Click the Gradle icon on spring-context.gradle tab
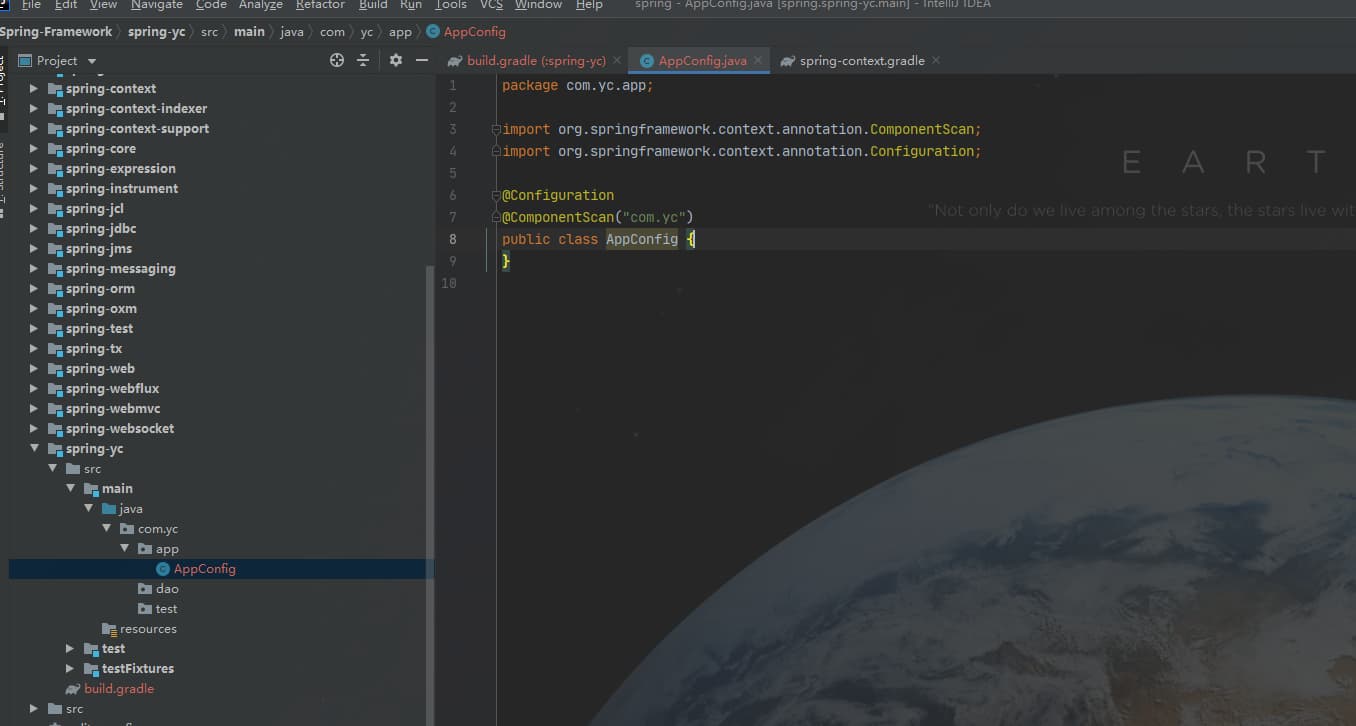Image resolution: width=1356 pixels, height=726 pixels. (788, 61)
